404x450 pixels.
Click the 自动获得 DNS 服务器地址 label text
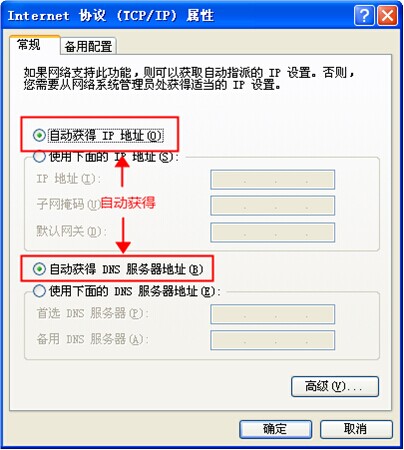click(x=126, y=269)
